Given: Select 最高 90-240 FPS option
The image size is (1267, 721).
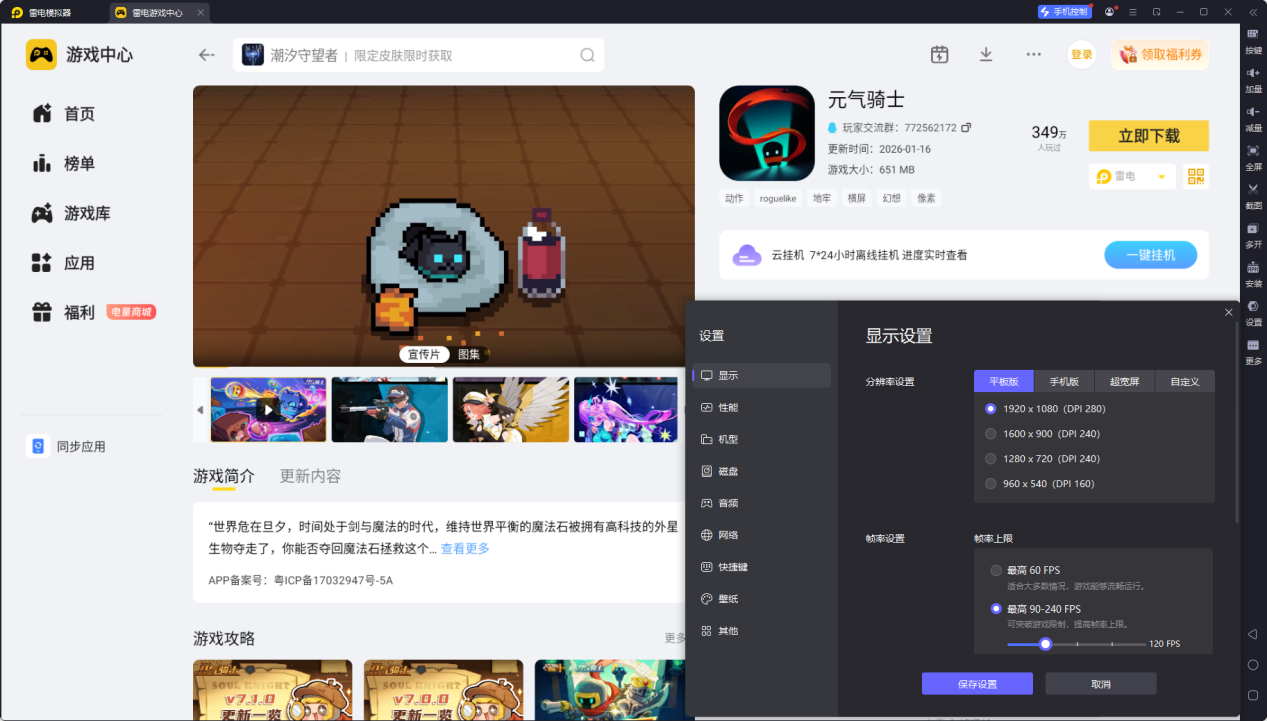Looking at the screenshot, I should click(x=1035, y=609).
